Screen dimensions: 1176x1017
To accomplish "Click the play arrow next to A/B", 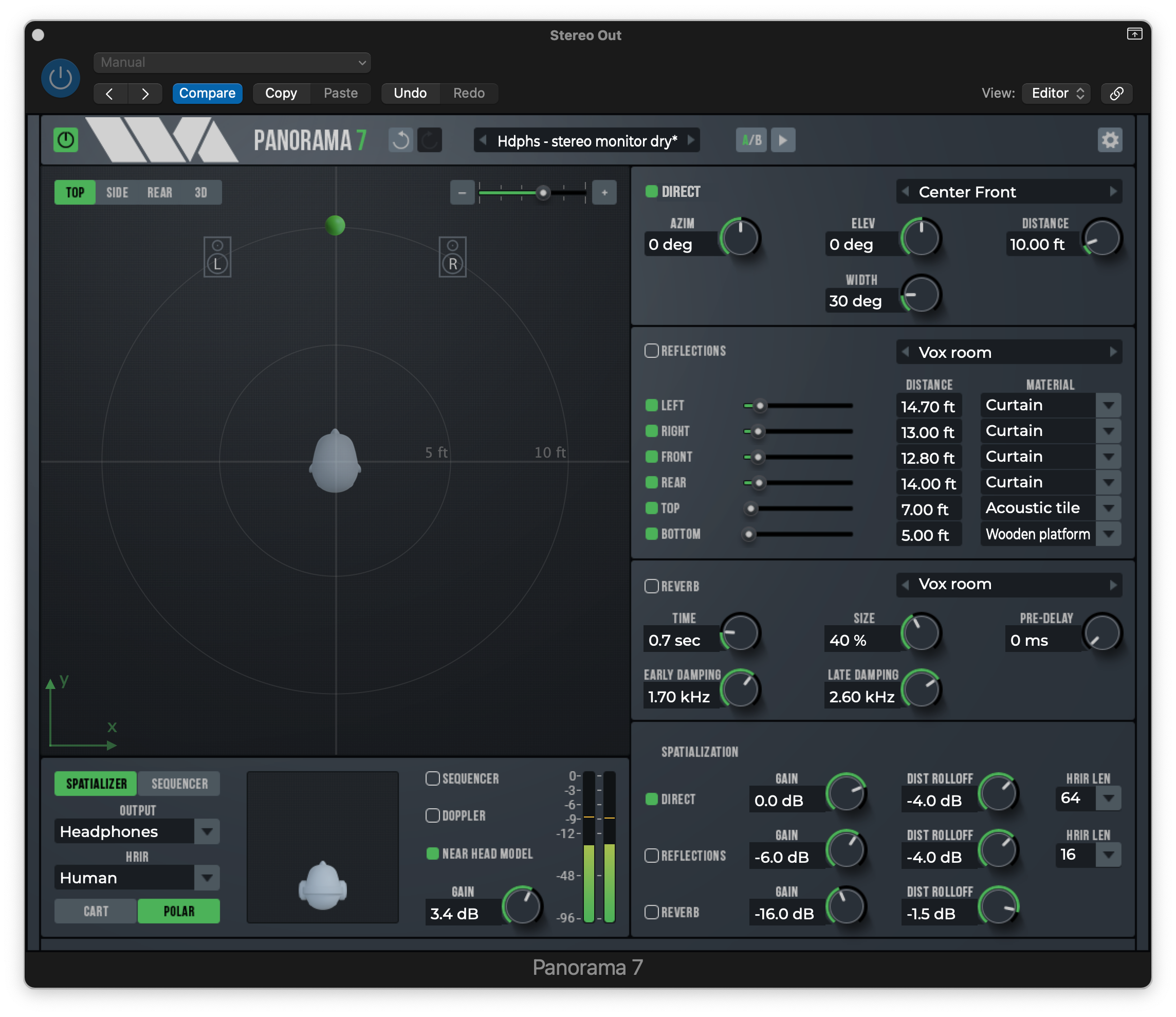I will point(783,140).
